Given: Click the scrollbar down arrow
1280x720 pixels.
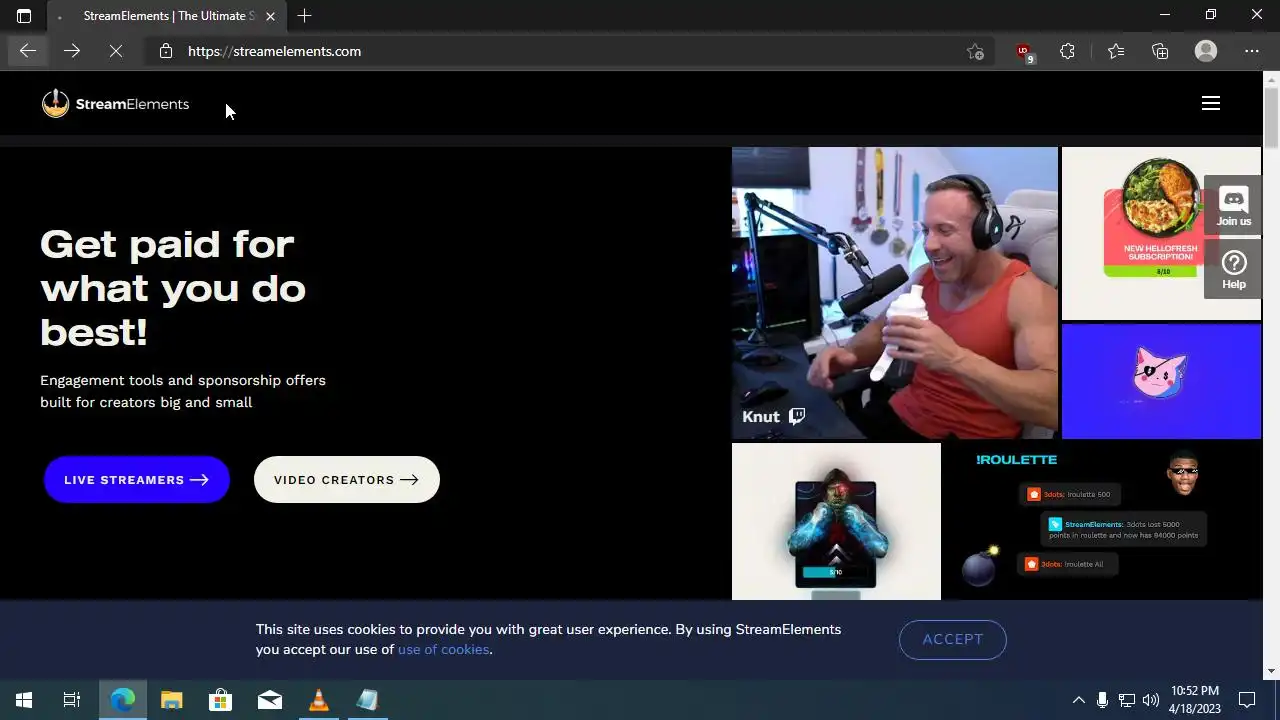Looking at the screenshot, I should pyautogui.click(x=1271, y=671).
